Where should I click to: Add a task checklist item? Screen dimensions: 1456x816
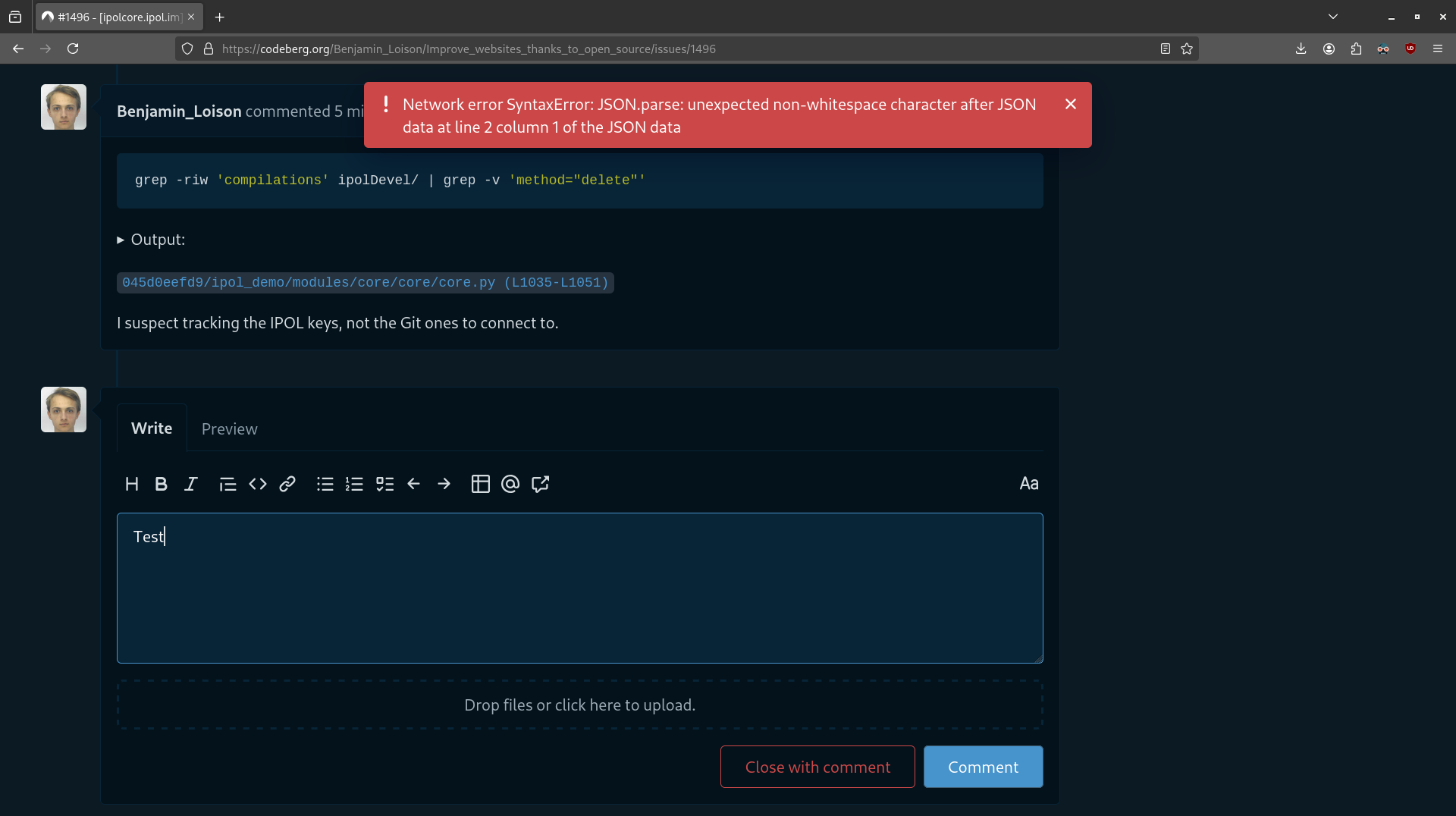pos(384,484)
